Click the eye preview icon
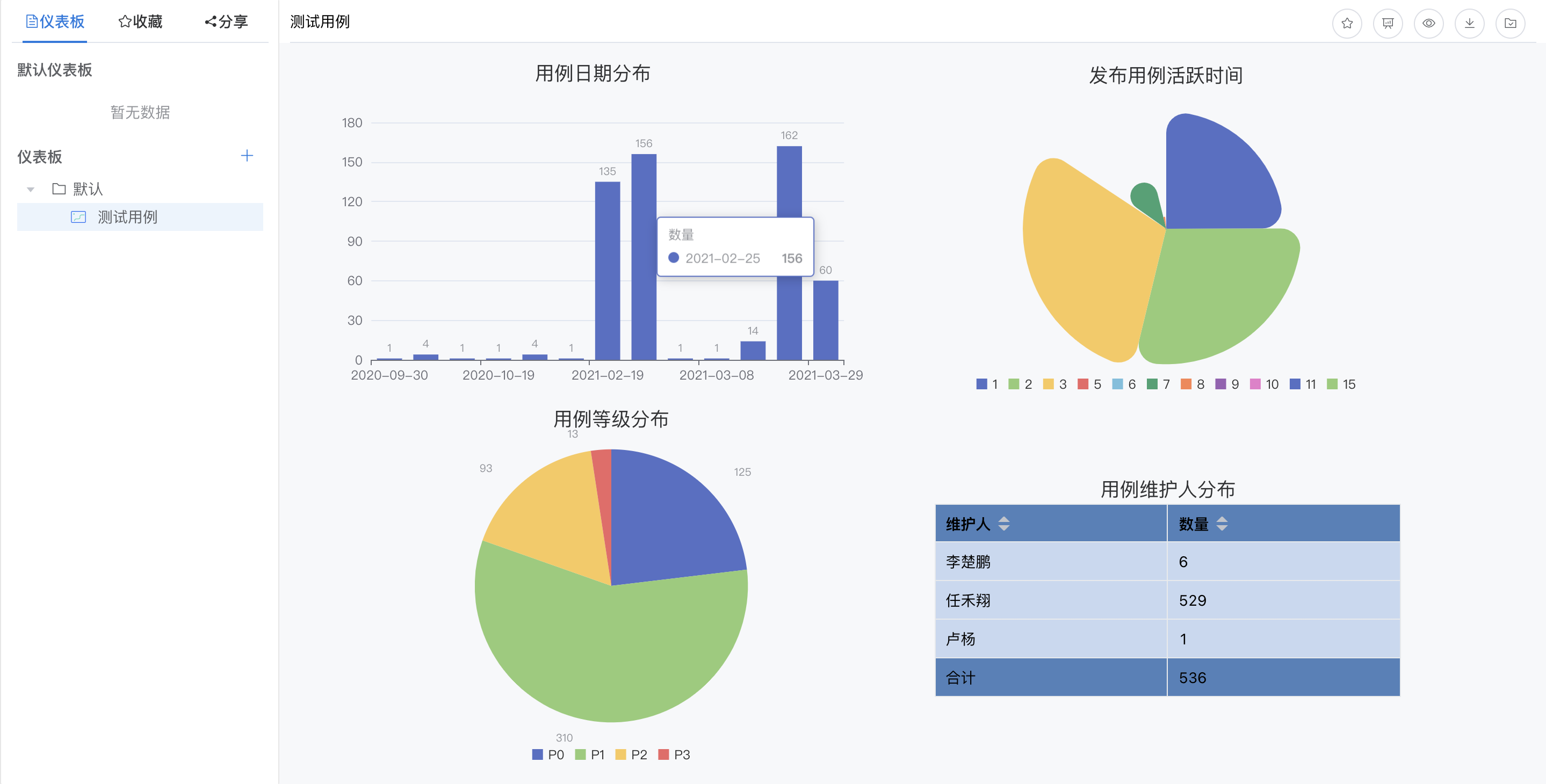Screen dimensions: 1546x784 tap(1428, 24)
